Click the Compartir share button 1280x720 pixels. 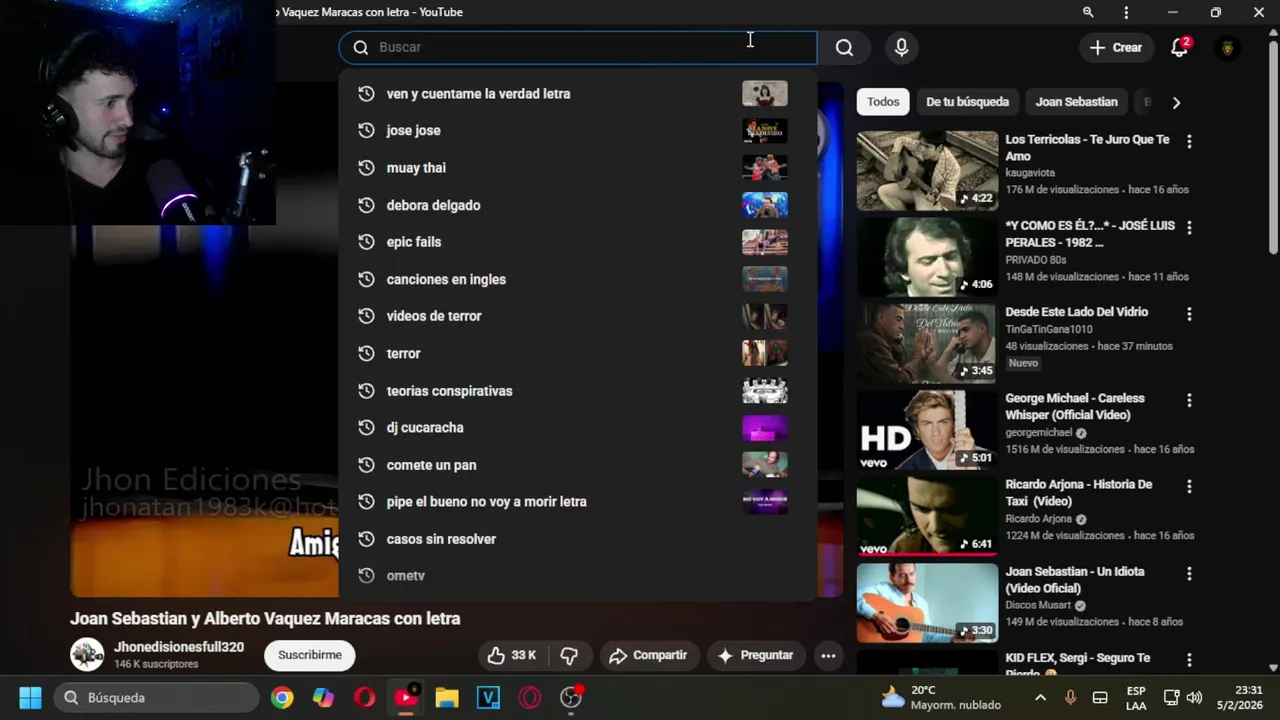[648, 656]
